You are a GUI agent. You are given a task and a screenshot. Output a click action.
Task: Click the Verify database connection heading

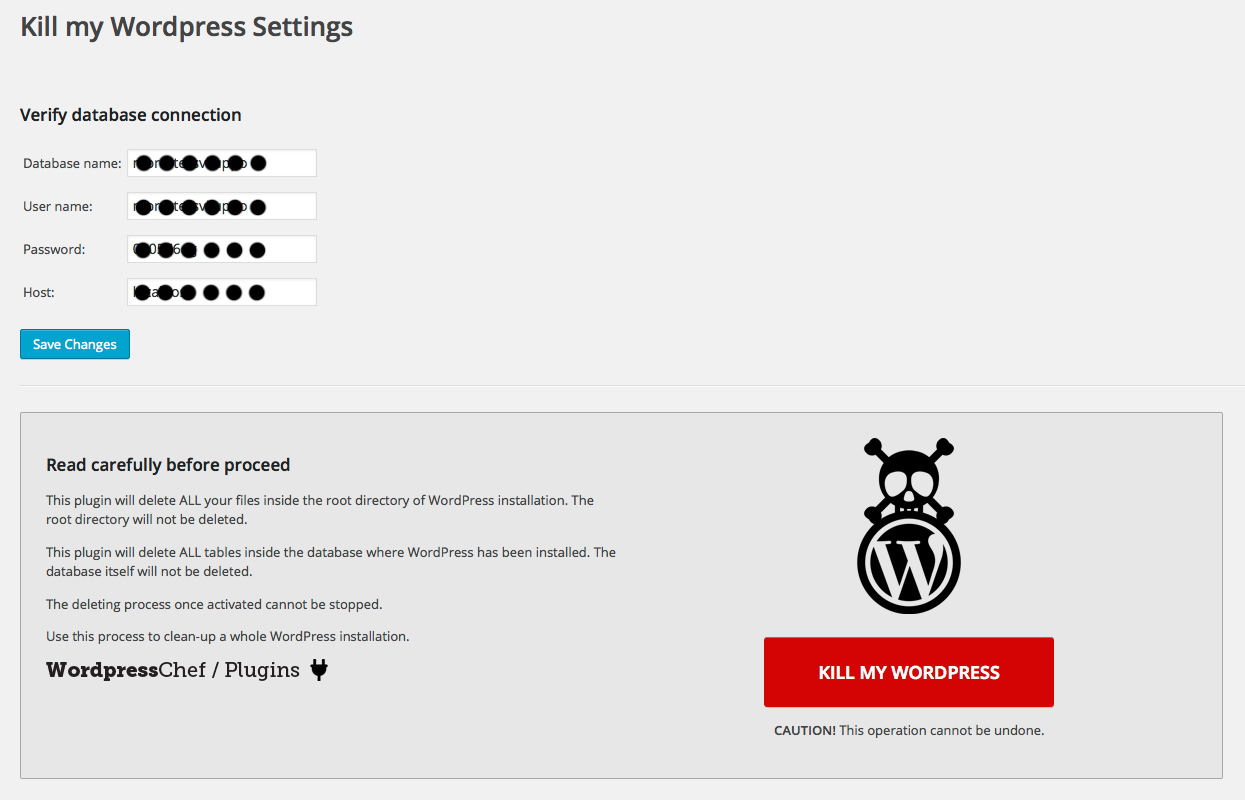pyautogui.click(x=131, y=115)
